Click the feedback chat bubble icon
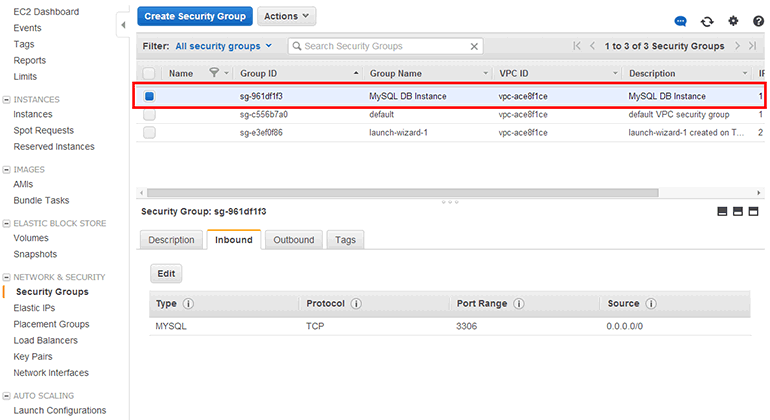This screenshot has height=420, width=770. click(681, 21)
